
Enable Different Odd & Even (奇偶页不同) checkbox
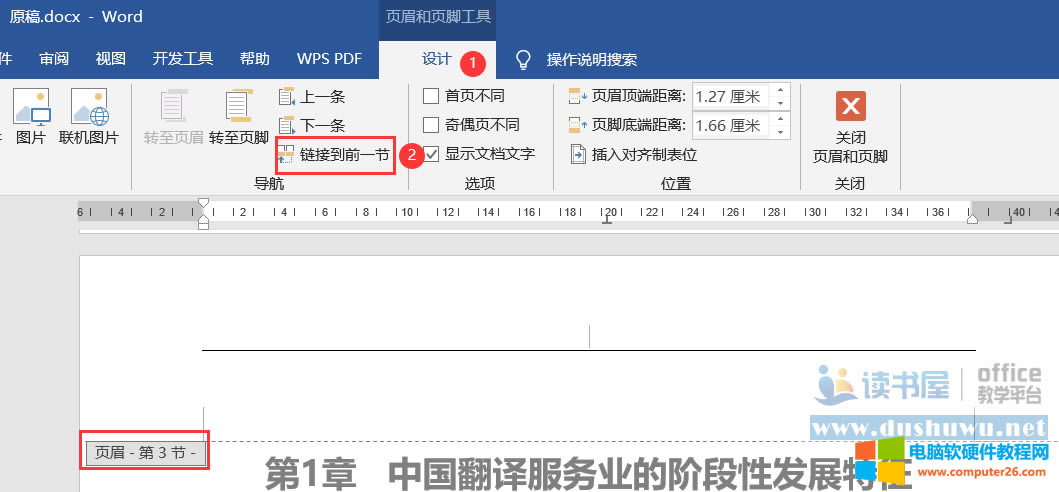point(432,125)
